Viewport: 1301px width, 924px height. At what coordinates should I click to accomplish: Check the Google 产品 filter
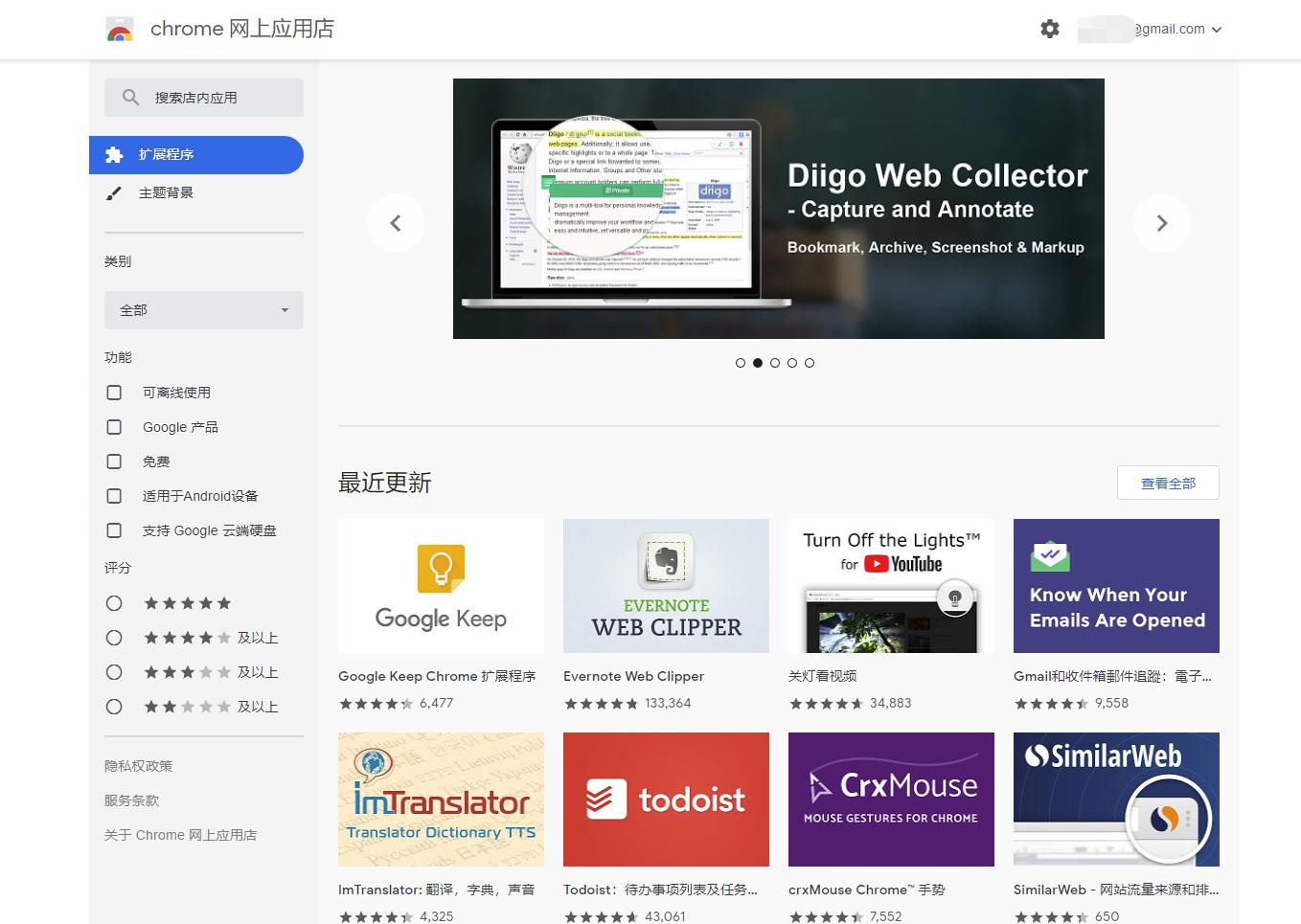114,426
